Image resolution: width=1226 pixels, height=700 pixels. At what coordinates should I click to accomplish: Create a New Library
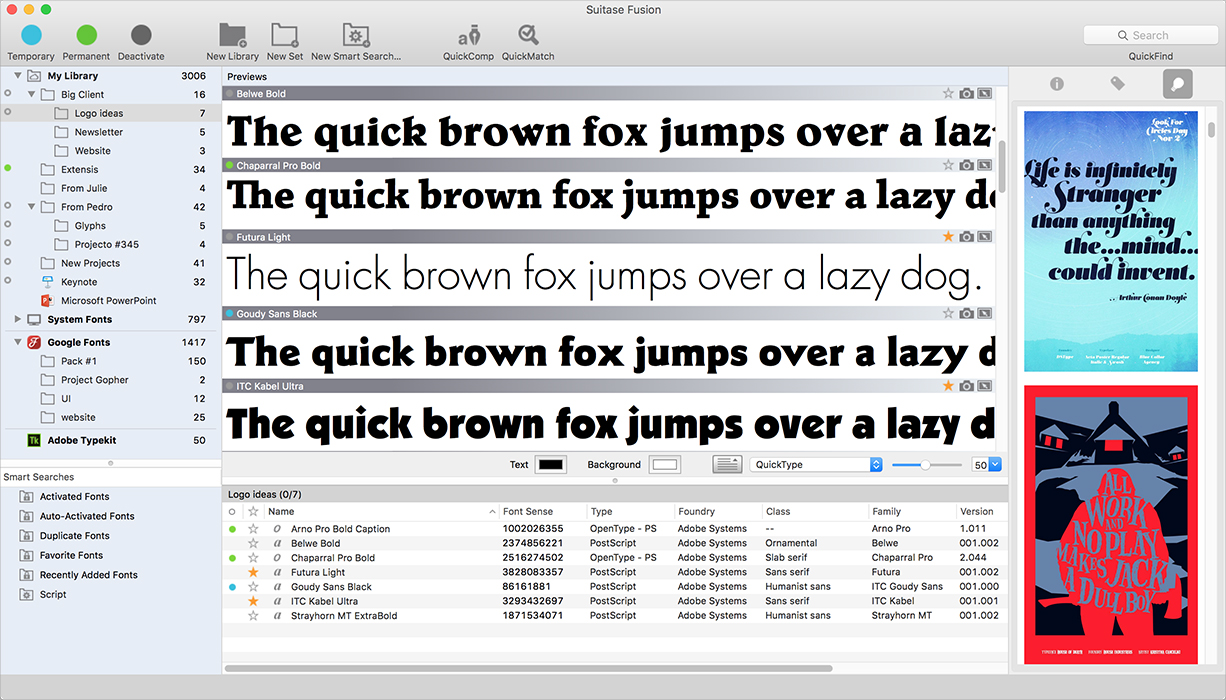tap(232, 36)
